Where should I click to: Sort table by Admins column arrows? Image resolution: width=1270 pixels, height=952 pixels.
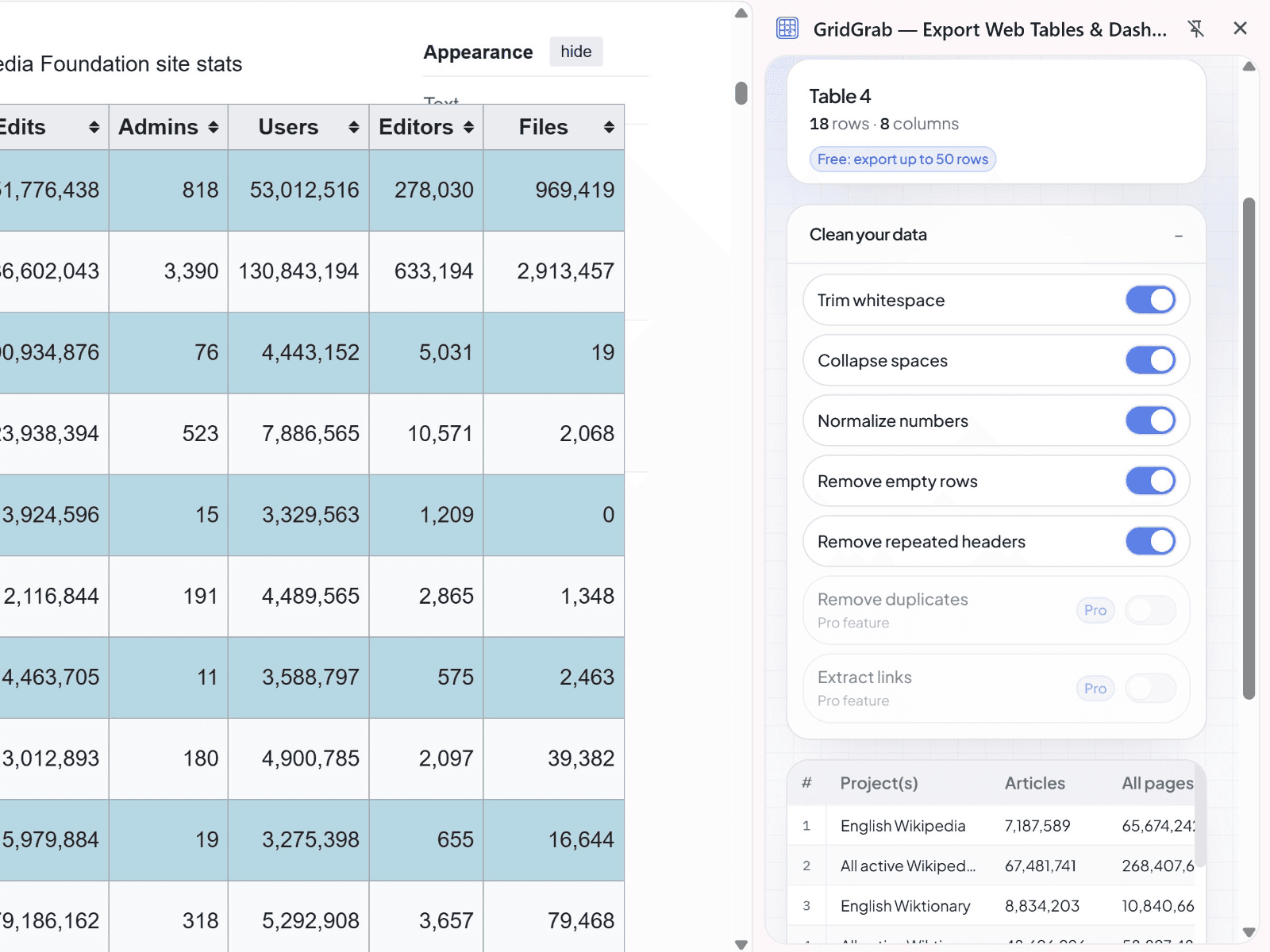tap(213, 127)
